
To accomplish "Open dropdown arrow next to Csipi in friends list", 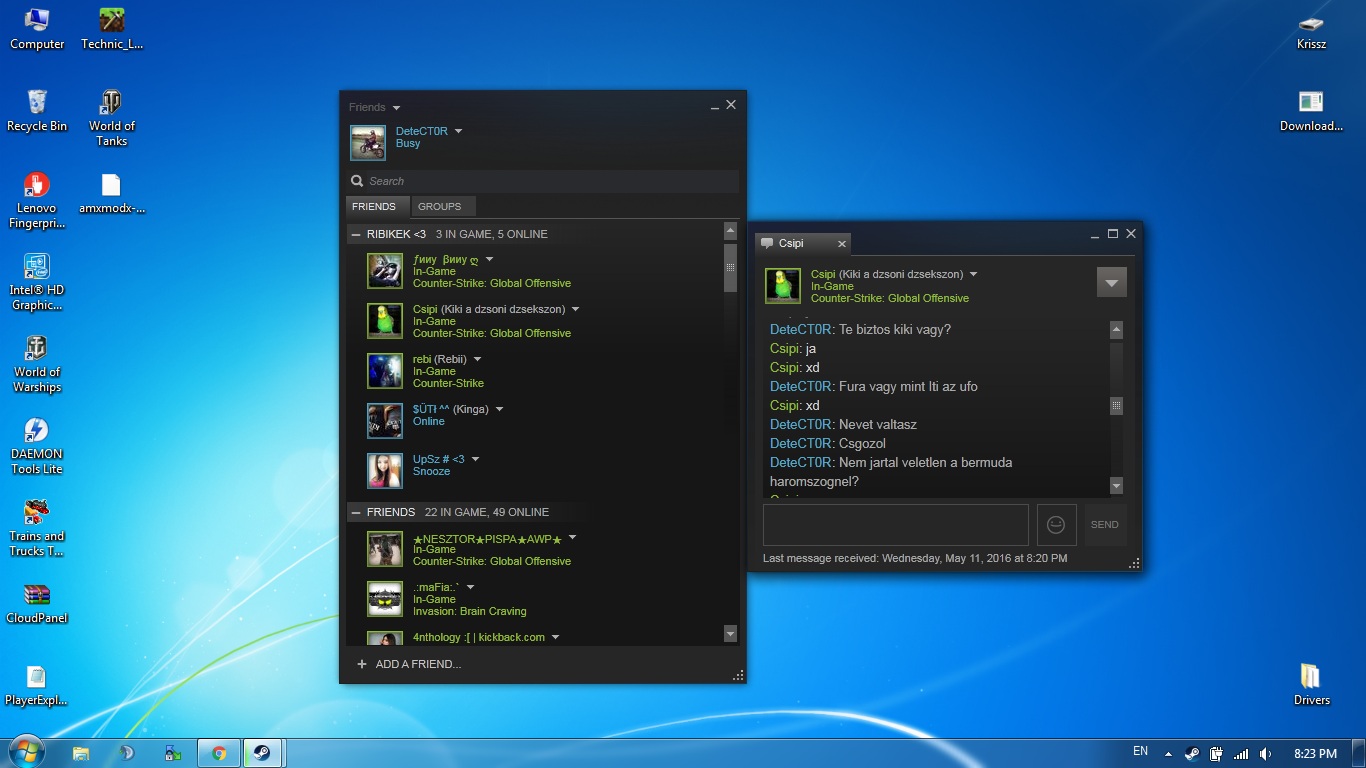I will (575, 309).
